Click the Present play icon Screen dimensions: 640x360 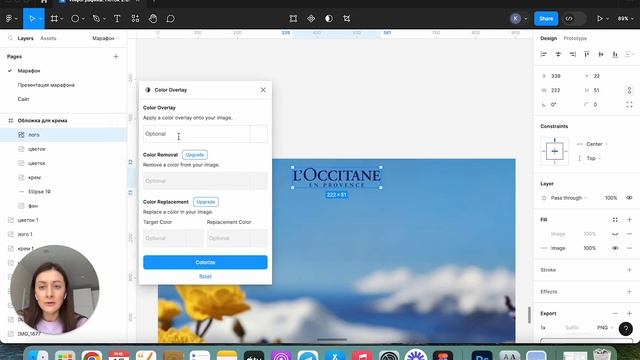[600, 18]
